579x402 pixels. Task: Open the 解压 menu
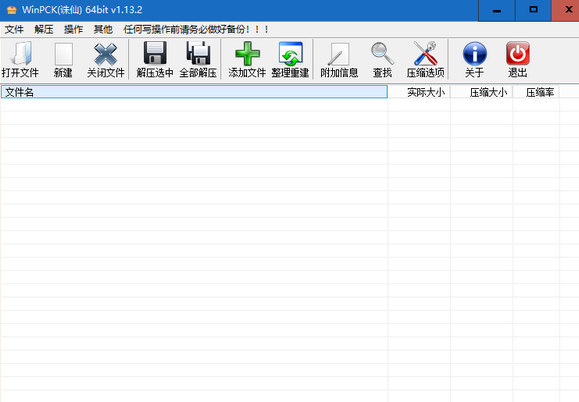point(44,29)
